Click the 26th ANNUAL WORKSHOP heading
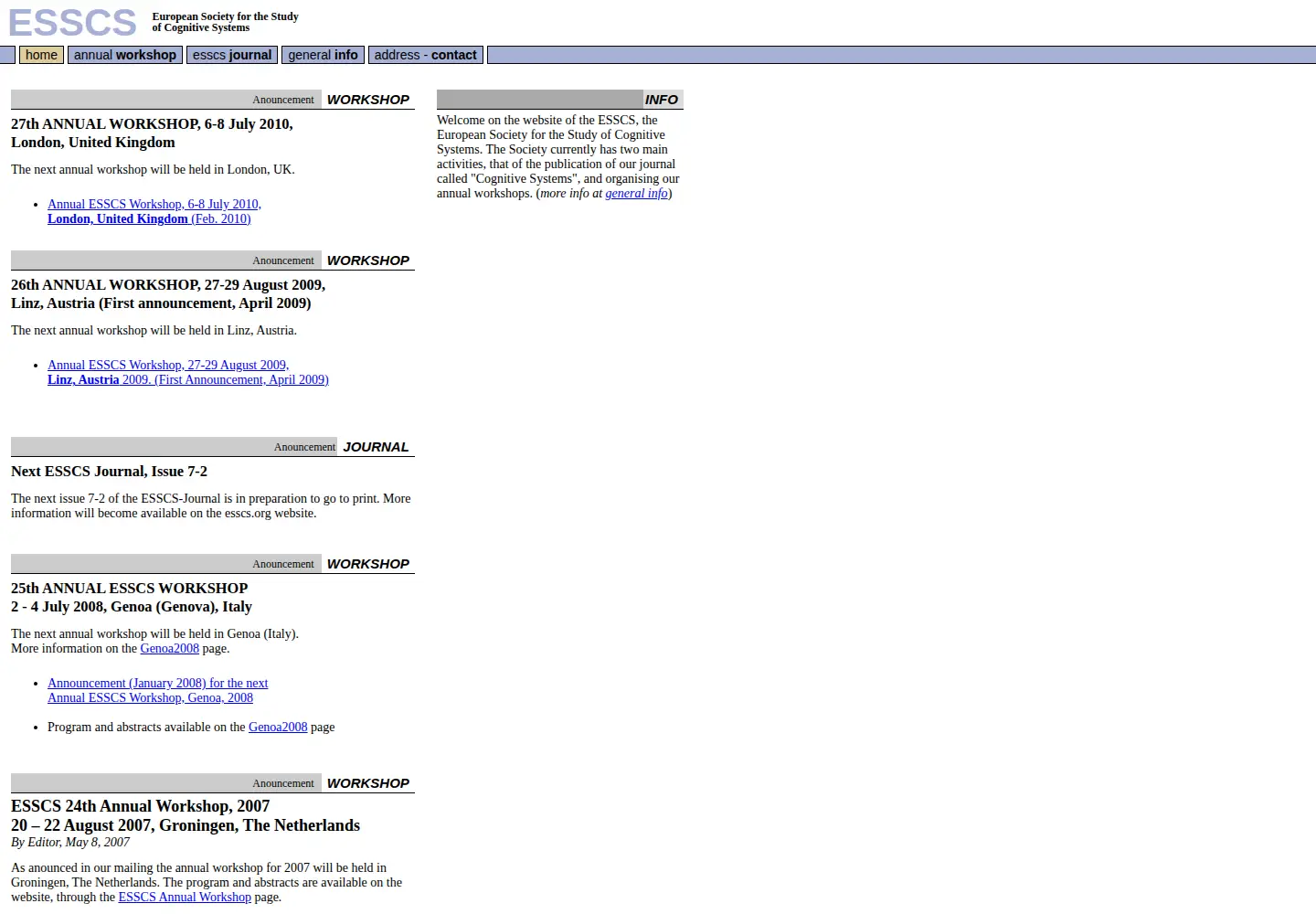Image resolution: width=1316 pixels, height=914 pixels. point(168,294)
